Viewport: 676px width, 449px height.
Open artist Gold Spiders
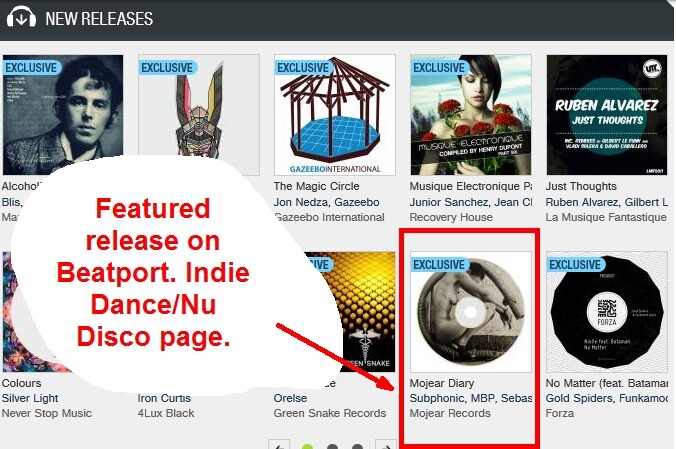[x=579, y=398]
